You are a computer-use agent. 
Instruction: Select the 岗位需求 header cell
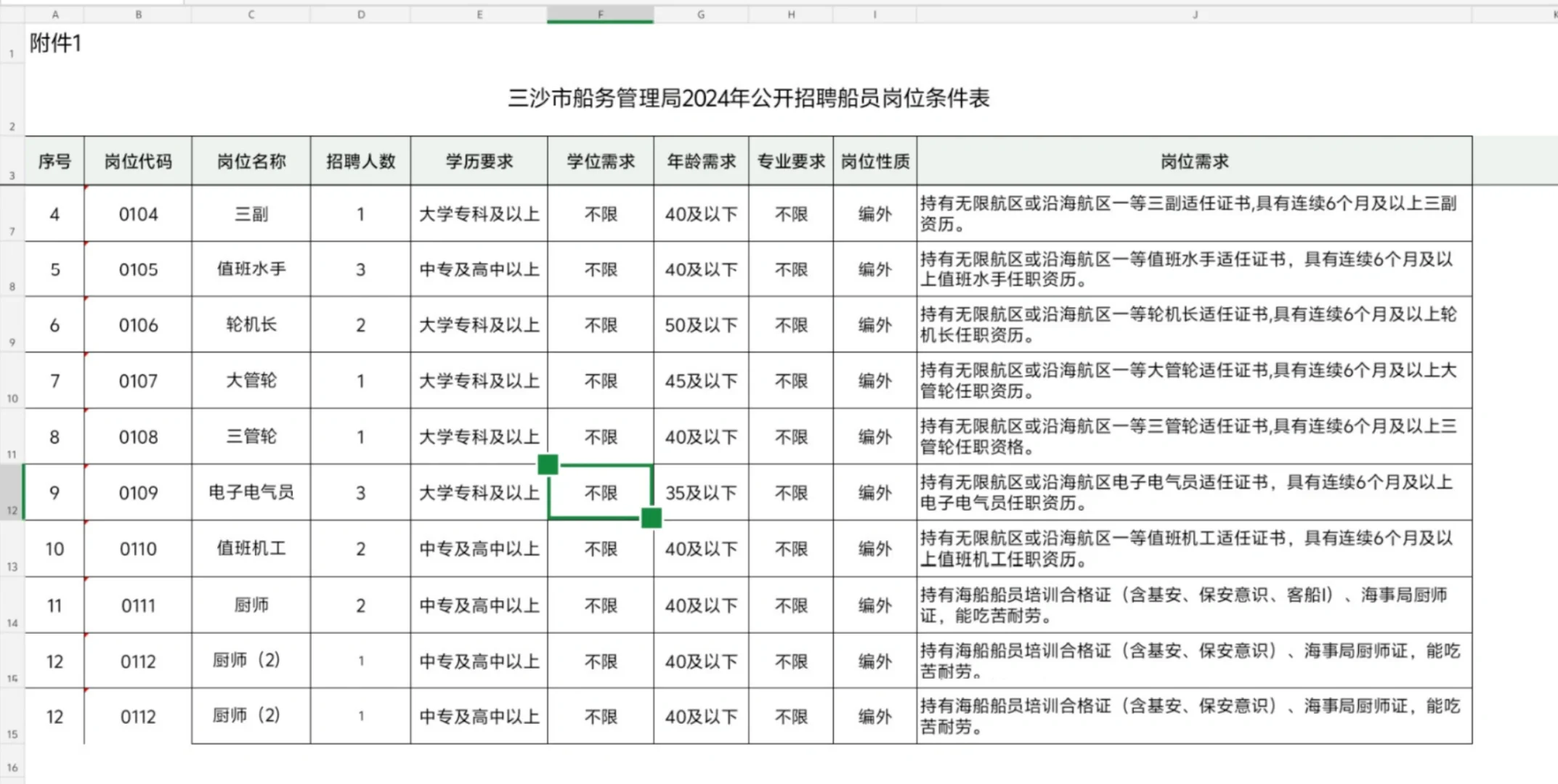(1194, 161)
